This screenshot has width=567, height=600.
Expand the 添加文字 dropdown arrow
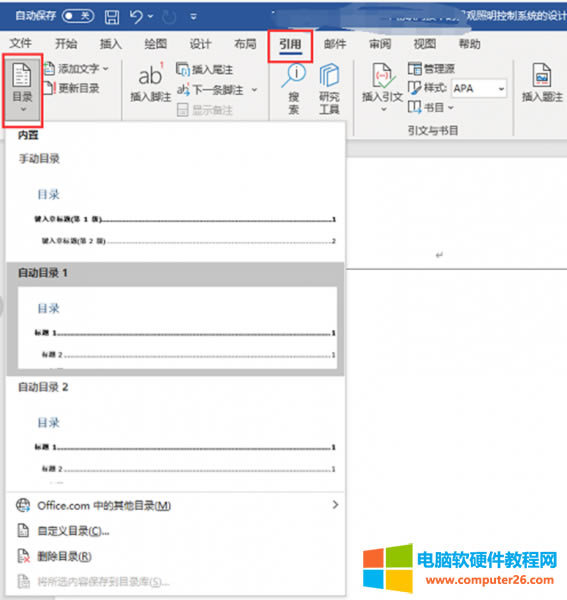[x=106, y=69]
